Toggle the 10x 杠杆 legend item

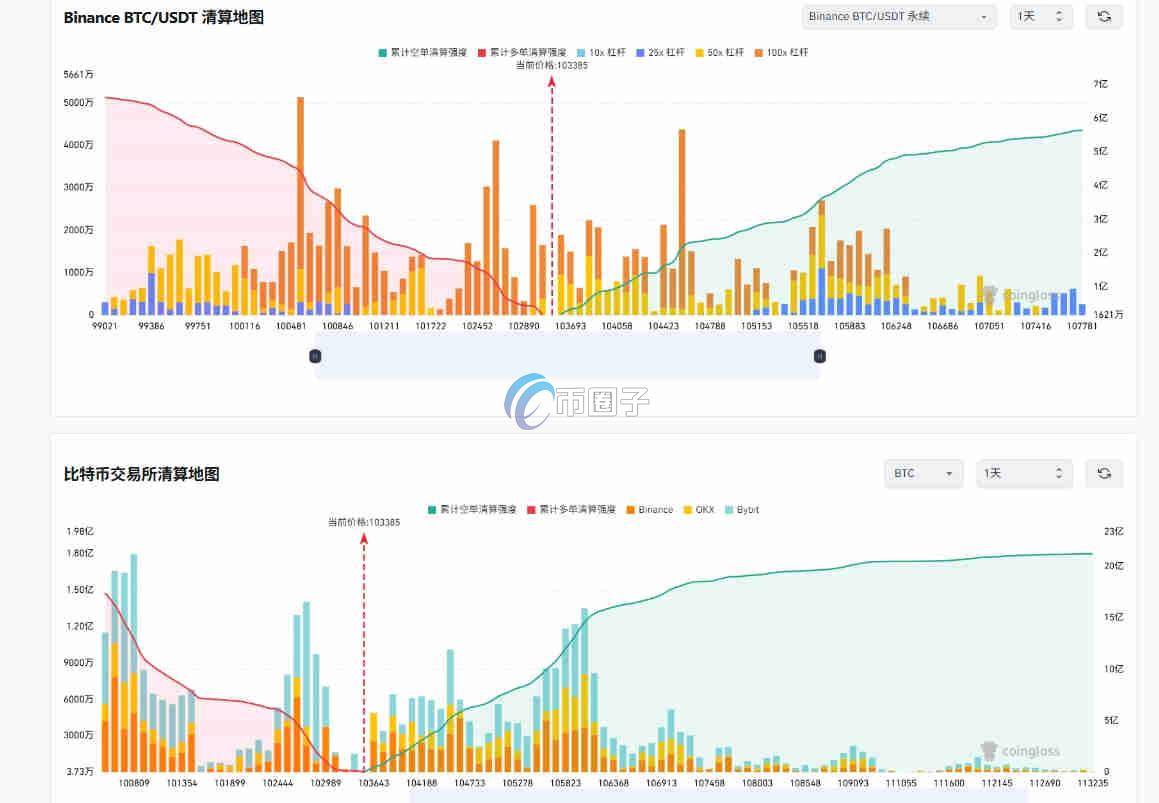(600, 51)
